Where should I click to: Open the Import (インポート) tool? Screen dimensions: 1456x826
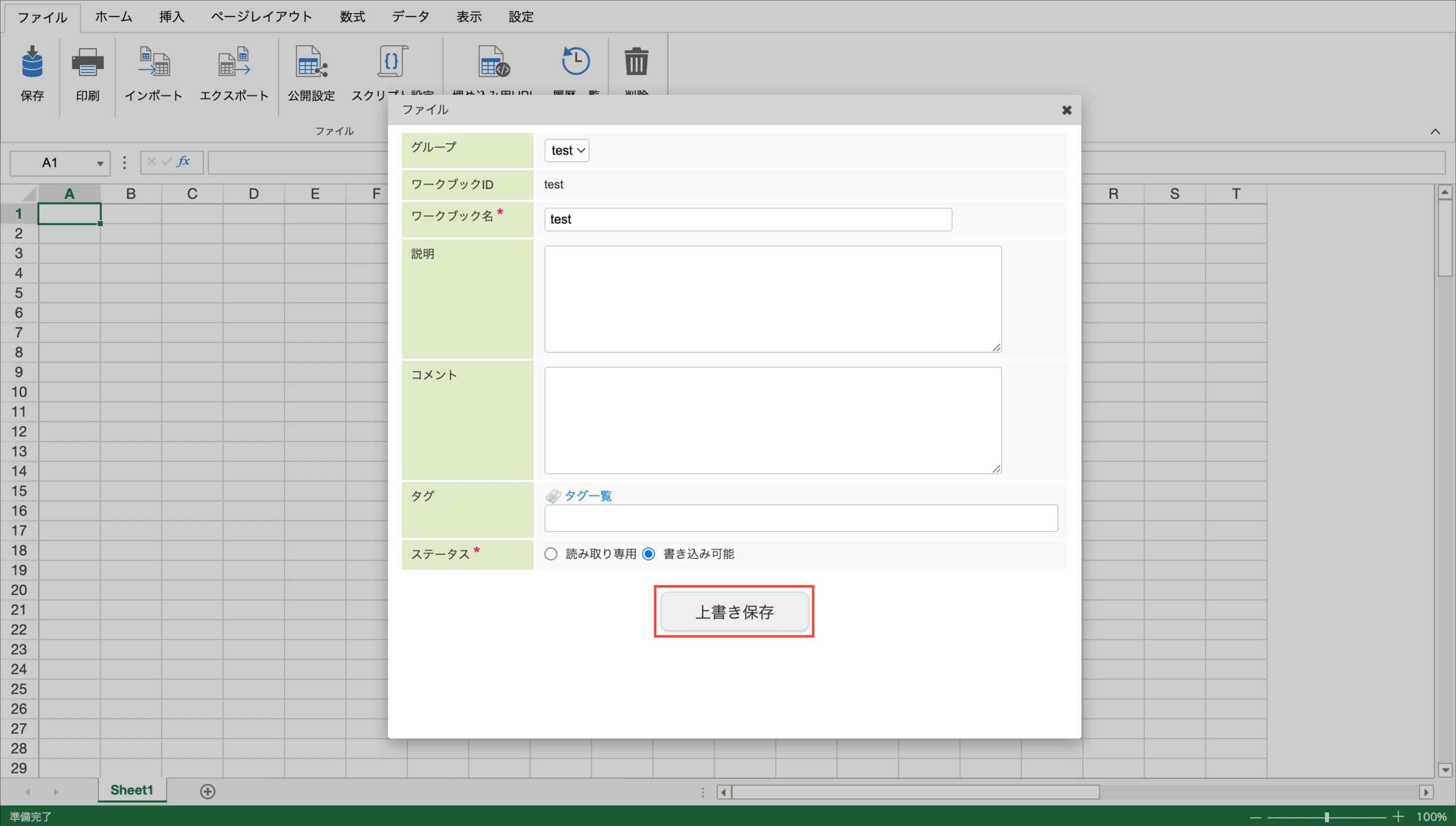tap(153, 62)
